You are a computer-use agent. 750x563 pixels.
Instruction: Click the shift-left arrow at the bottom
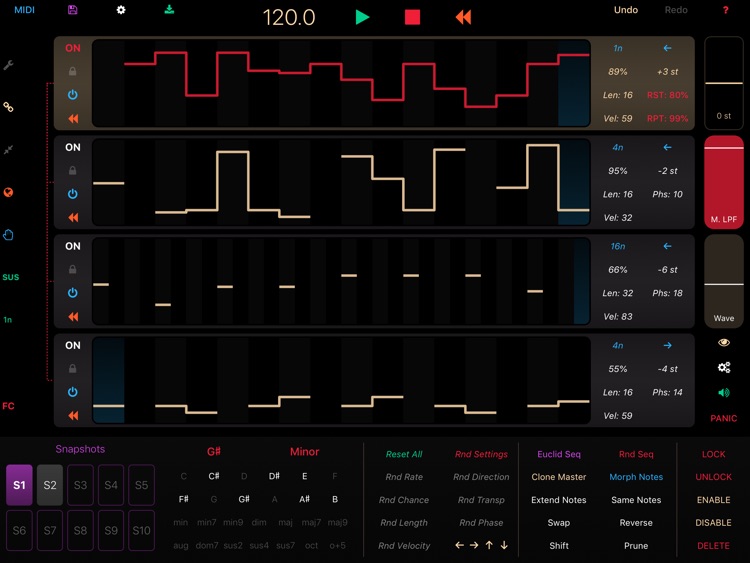(x=459, y=545)
